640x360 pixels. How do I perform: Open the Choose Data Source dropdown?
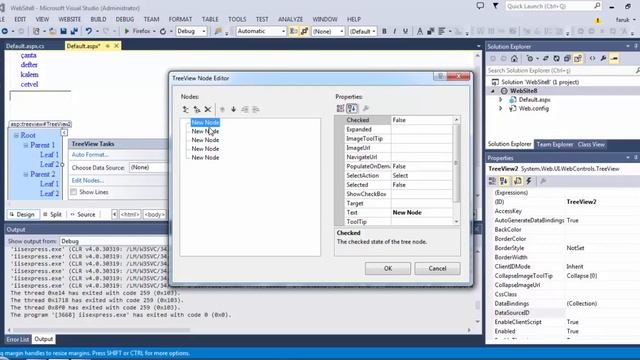coord(148,167)
